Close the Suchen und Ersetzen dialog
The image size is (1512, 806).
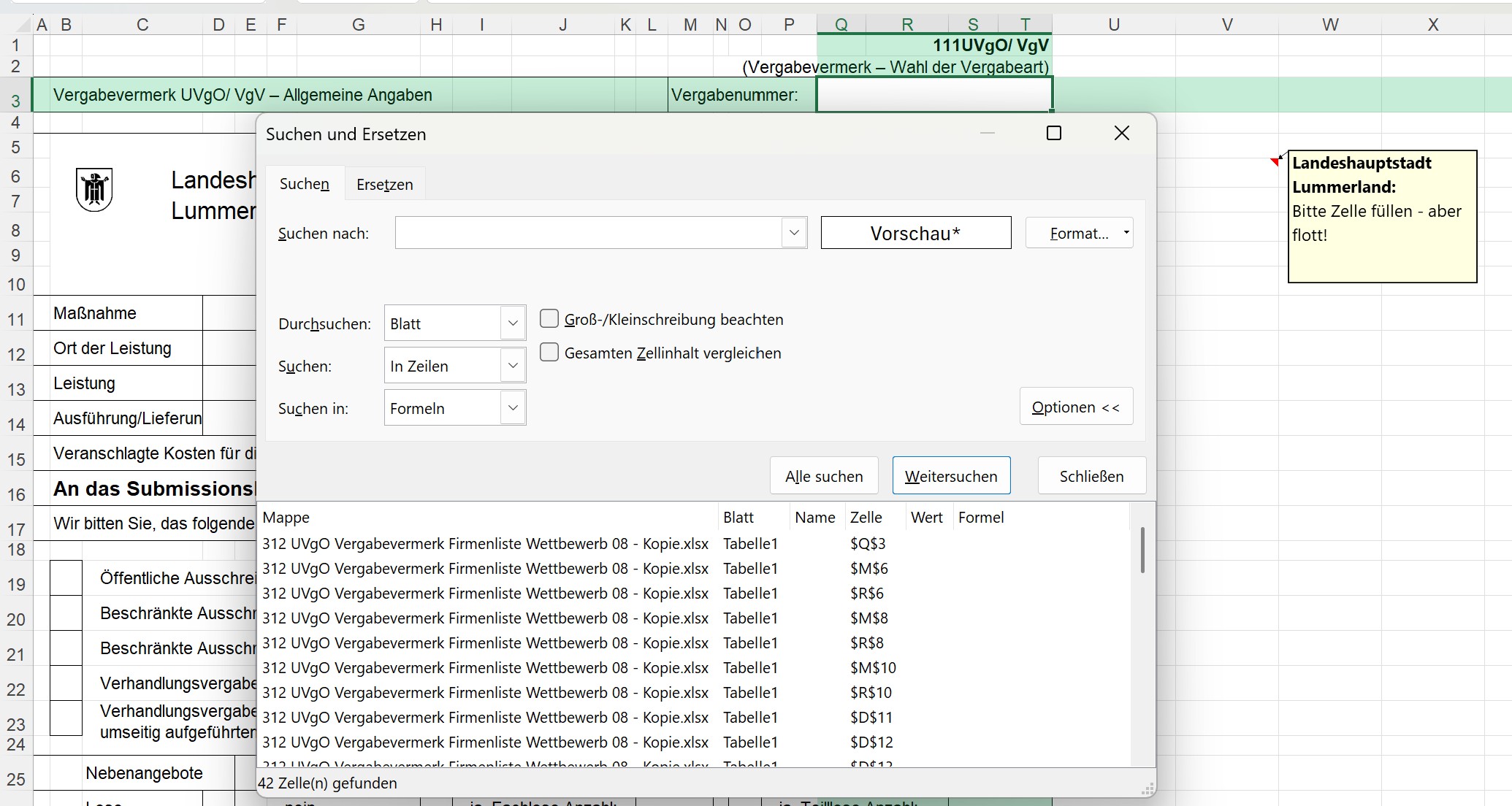[x=1121, y=133]
